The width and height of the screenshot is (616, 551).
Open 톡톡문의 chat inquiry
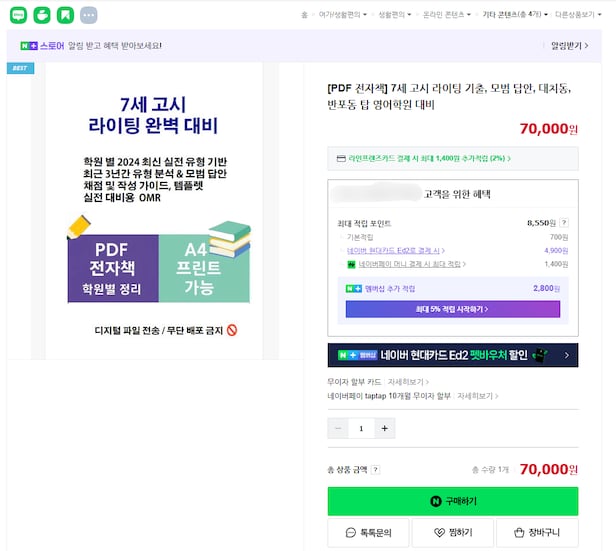pos(368,533)
